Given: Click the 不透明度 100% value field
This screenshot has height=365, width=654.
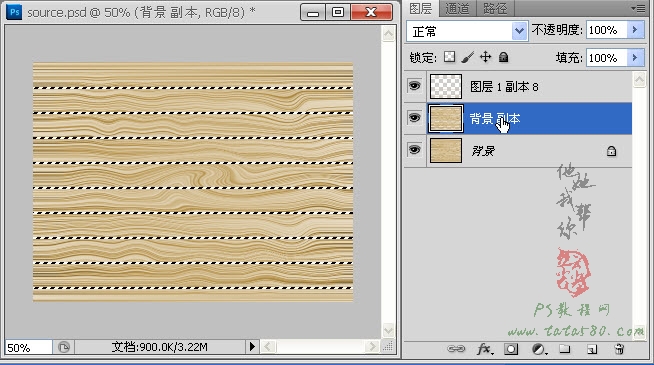Looking at the screenshot, I should 606,30.
